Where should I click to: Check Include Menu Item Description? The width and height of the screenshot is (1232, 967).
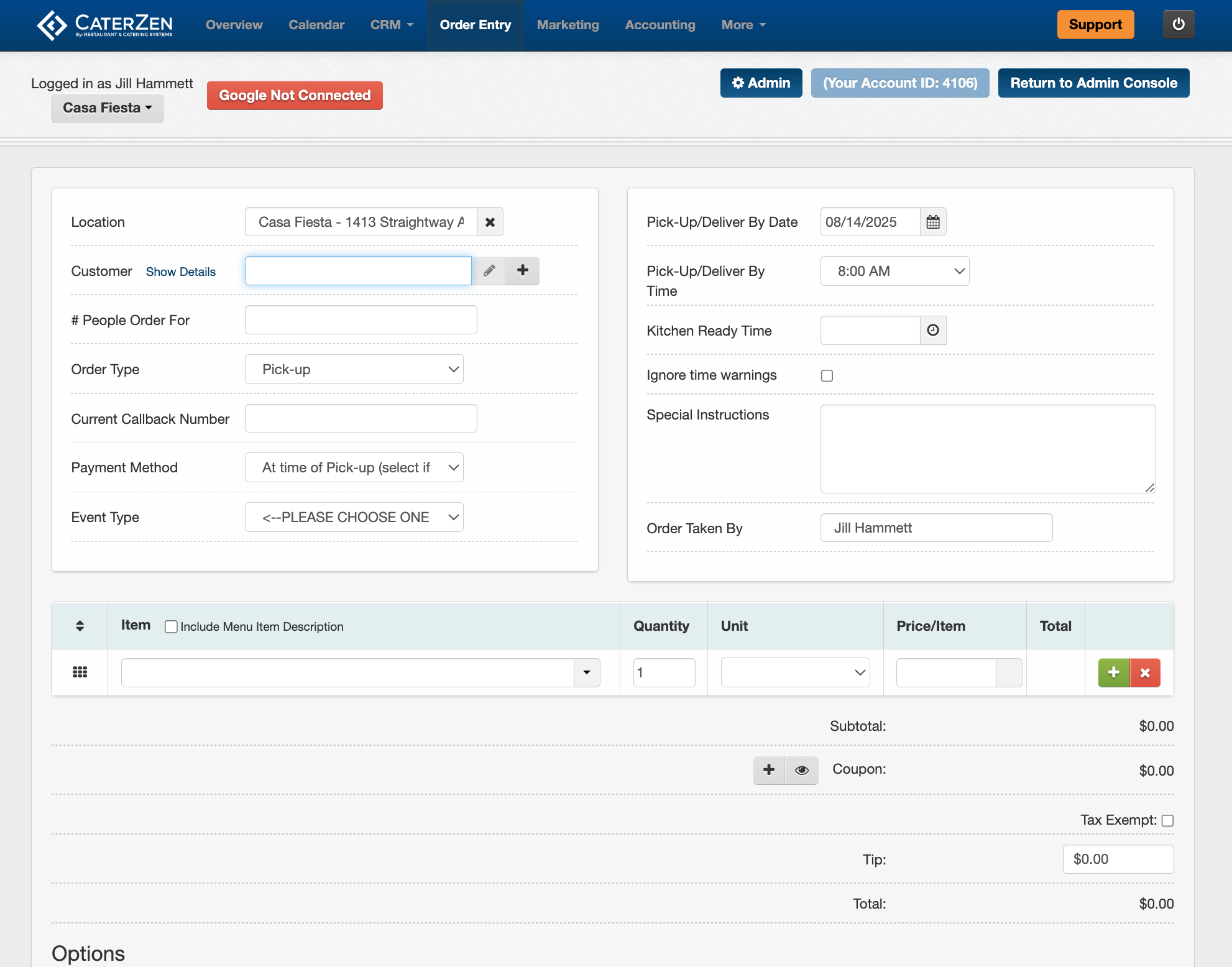click(171, 626)
